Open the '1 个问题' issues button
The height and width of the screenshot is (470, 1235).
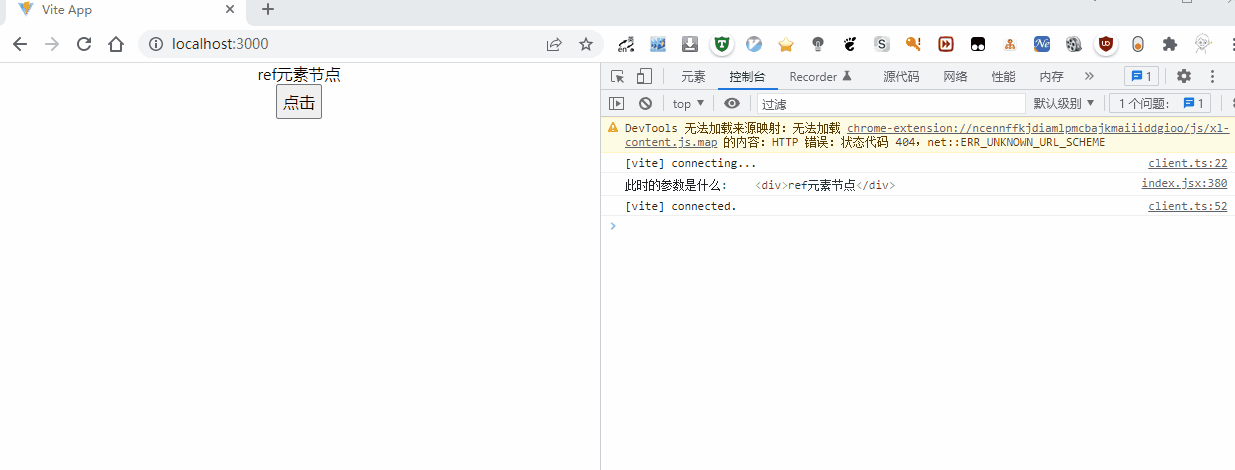pos(1161,103)
